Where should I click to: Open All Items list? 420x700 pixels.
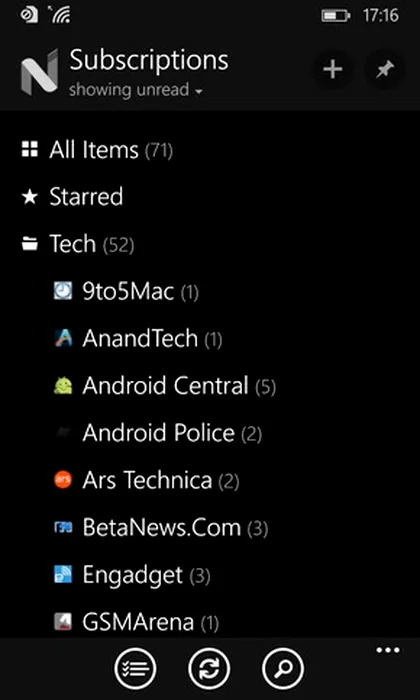point(97,150)
